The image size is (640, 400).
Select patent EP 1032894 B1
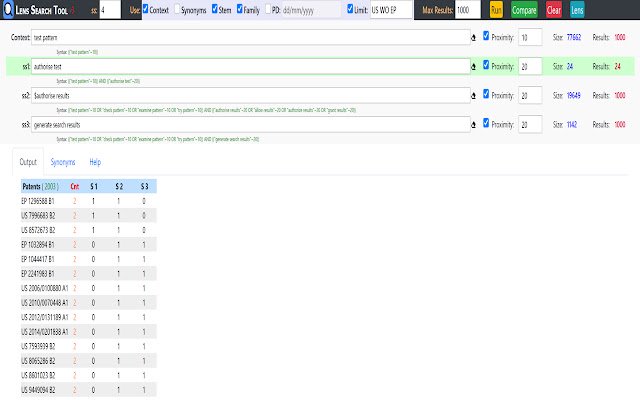pos(38,245)
